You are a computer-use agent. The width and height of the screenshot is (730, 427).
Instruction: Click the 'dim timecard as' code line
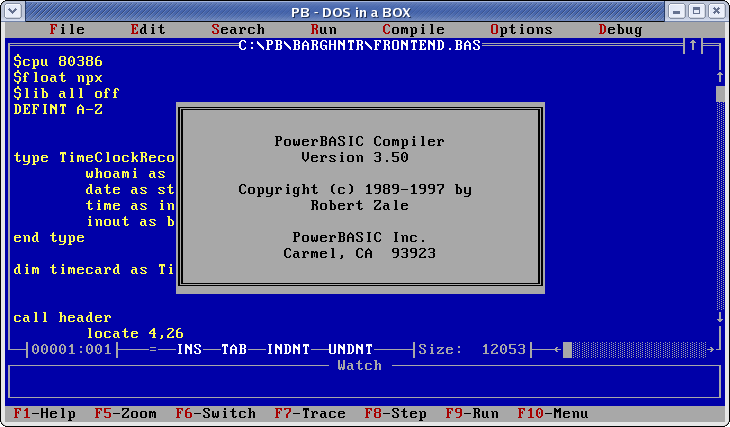click(94, 270)
